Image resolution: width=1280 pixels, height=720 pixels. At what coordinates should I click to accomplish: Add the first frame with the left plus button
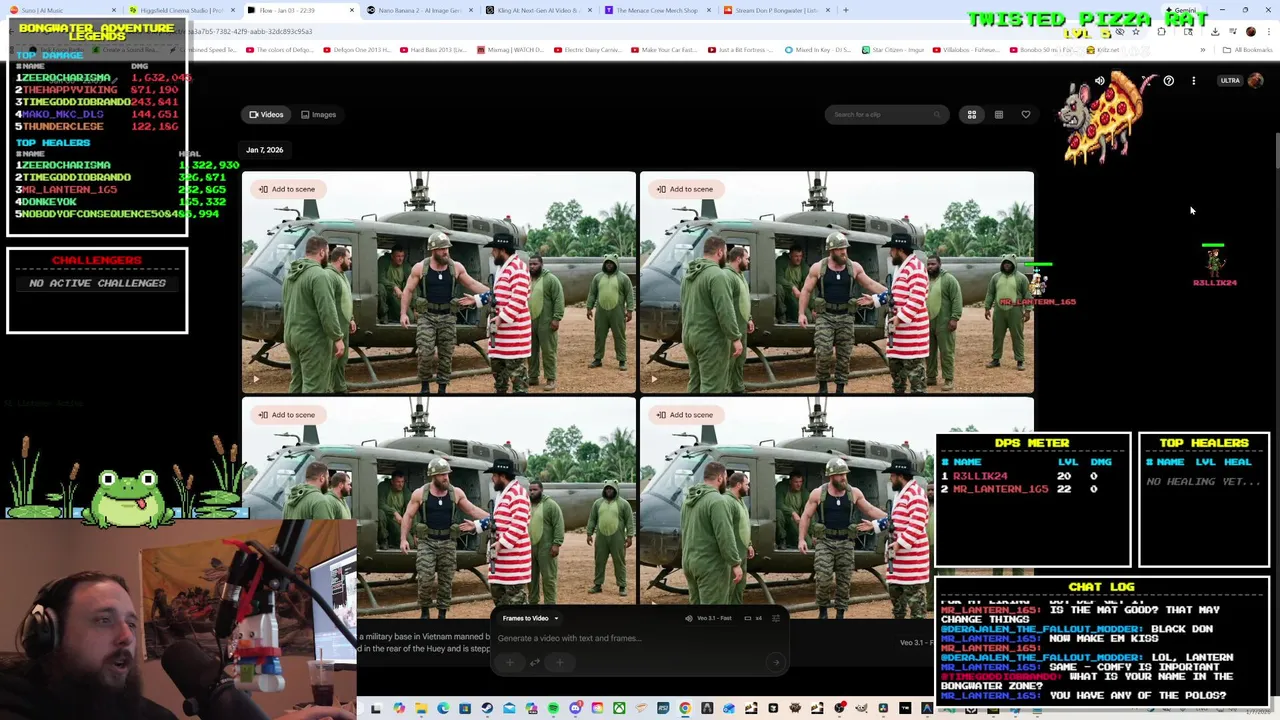[x=509, y=662]
